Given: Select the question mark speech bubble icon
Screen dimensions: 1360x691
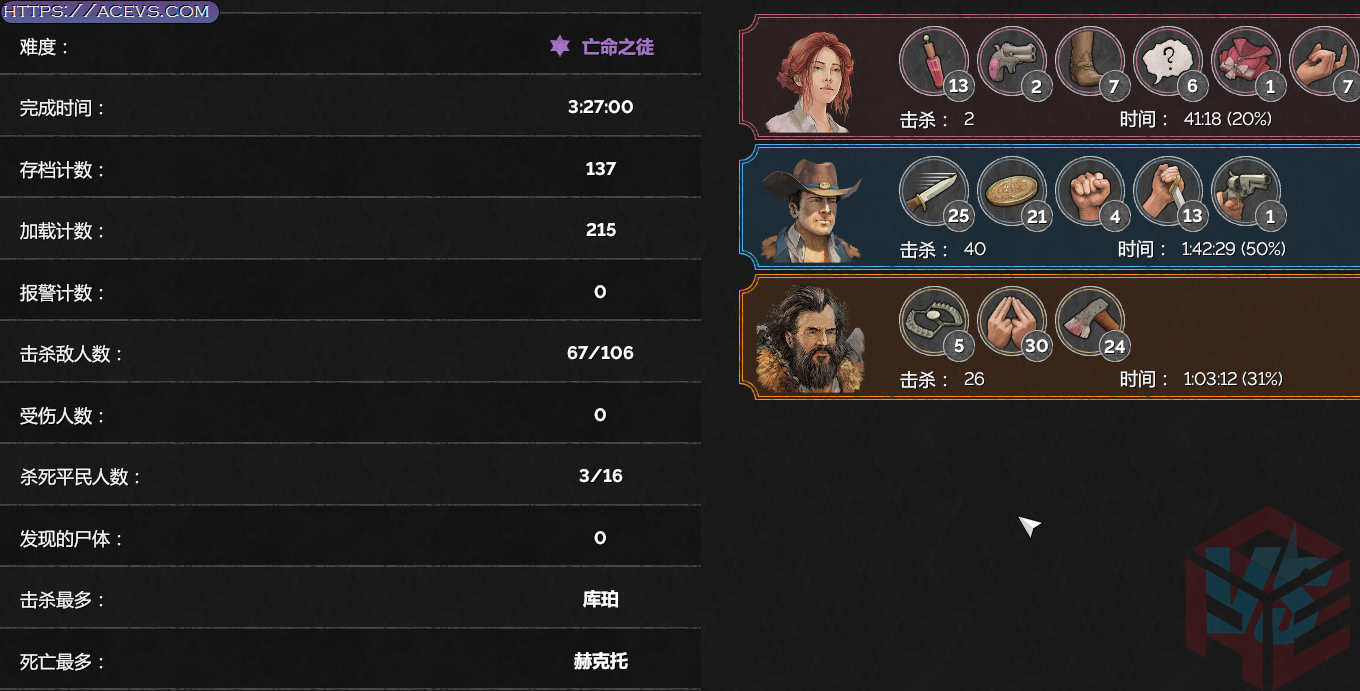Looking at the screenshot, I should 1168,62.
